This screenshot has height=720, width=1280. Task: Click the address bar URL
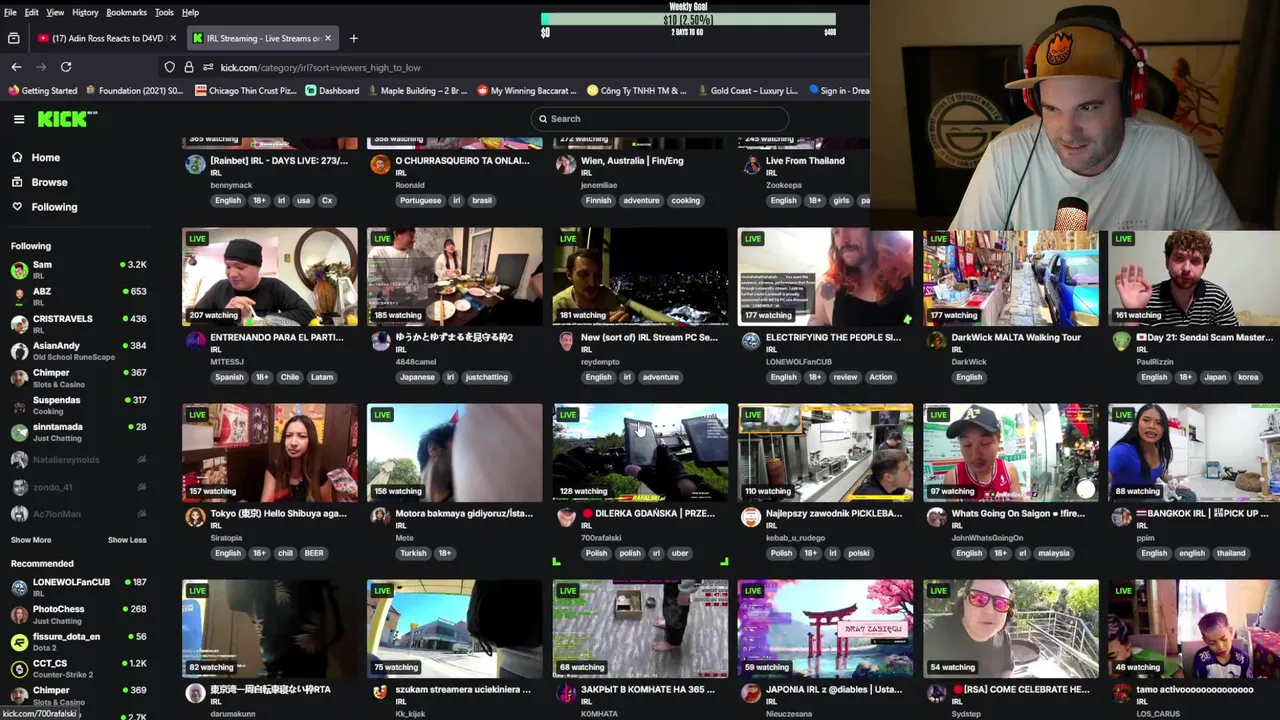tap(321, 68)
